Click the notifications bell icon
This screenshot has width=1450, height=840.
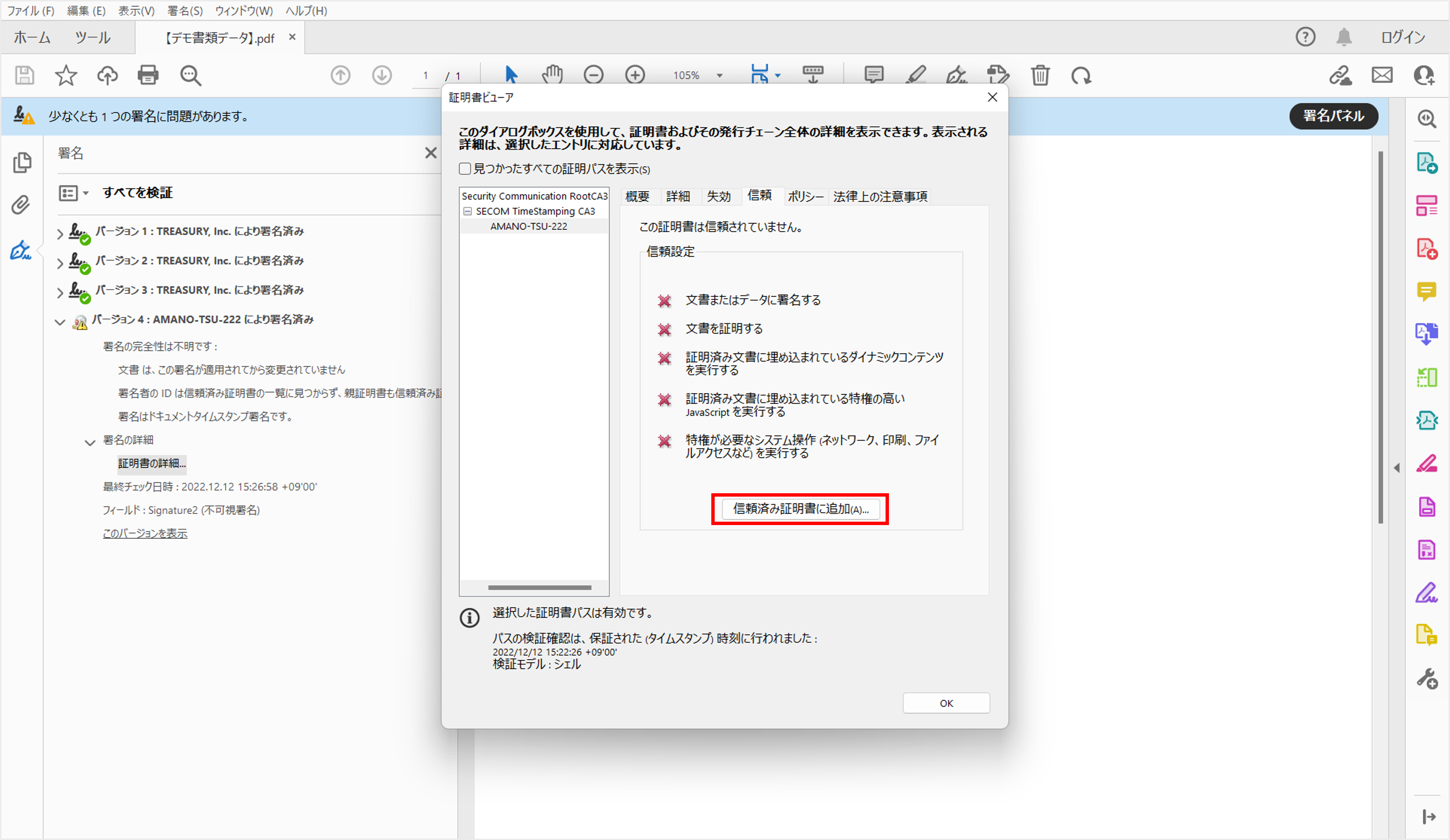click(x=1343, y=38)
